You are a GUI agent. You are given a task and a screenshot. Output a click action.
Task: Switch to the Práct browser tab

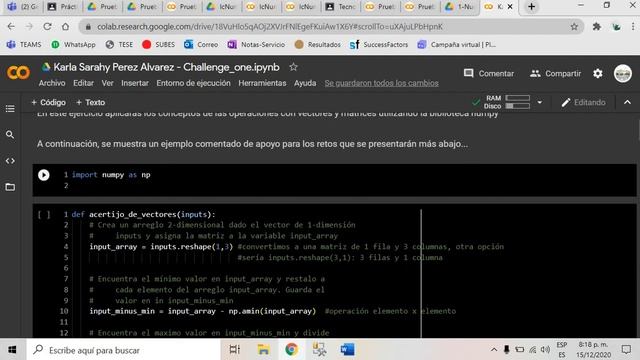62,7
